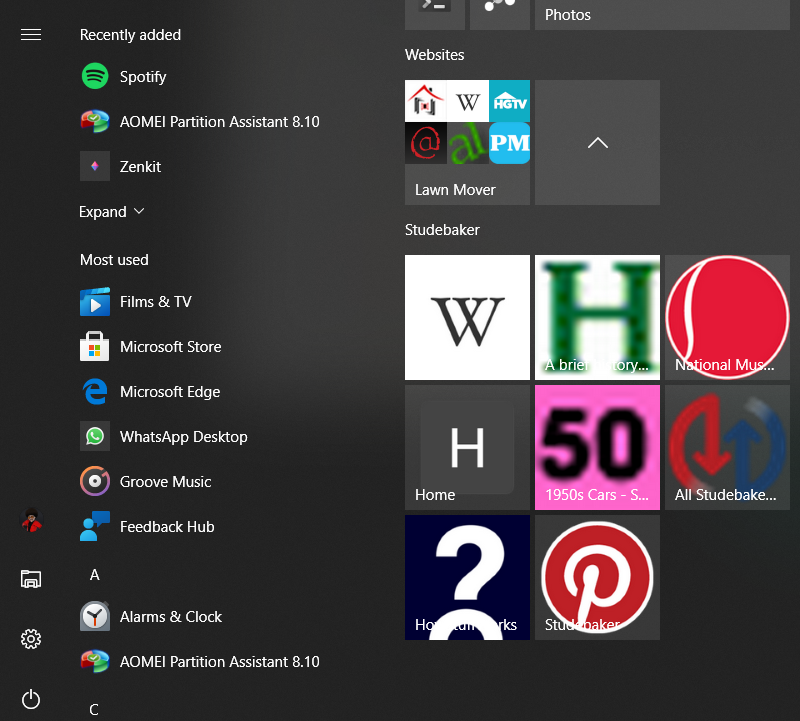Click the Studebaker group heading
The height and width of the screenshot is (721, 800).
(442, 230)
